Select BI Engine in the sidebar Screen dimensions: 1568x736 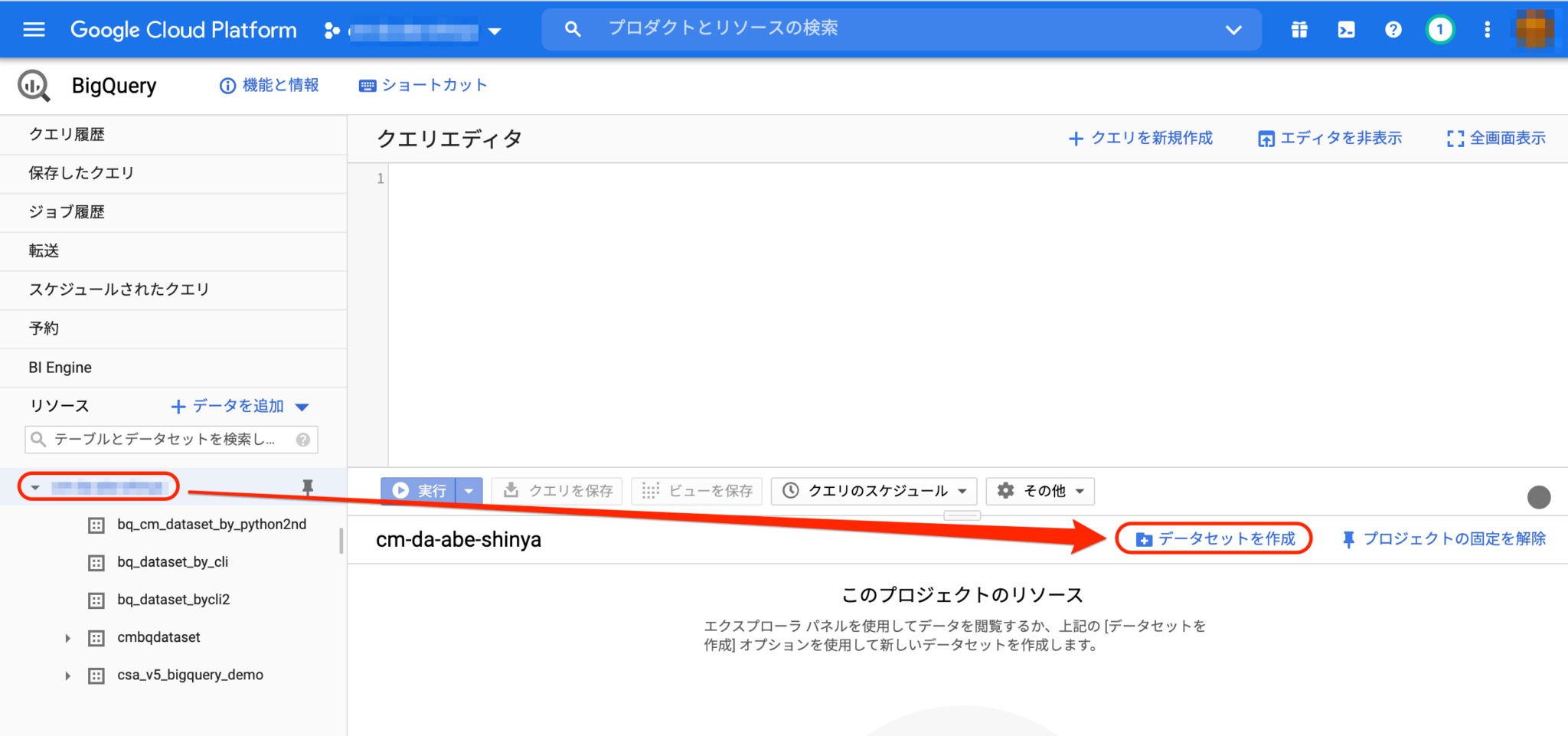[x=58, y=367]
